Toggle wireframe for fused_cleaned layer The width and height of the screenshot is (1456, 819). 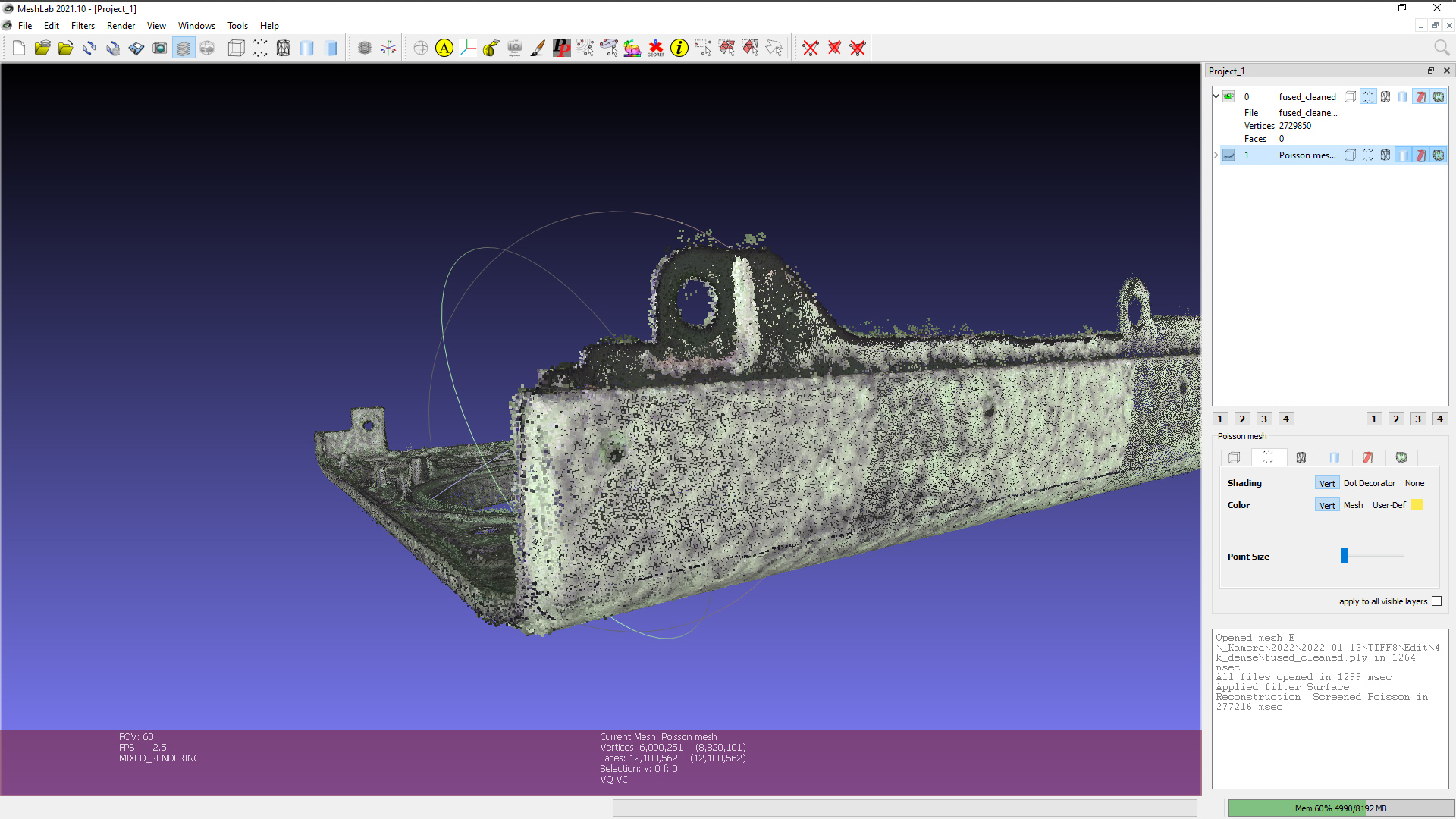(1385, 96)
